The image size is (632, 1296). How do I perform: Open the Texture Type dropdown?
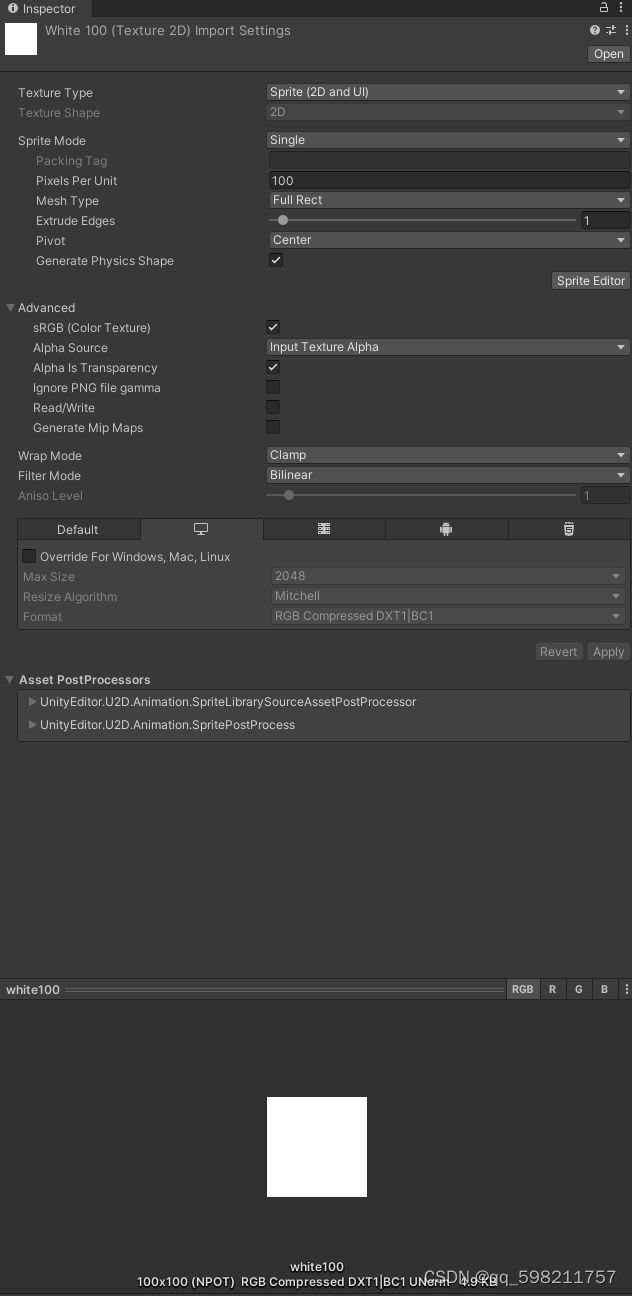[447, 91]
